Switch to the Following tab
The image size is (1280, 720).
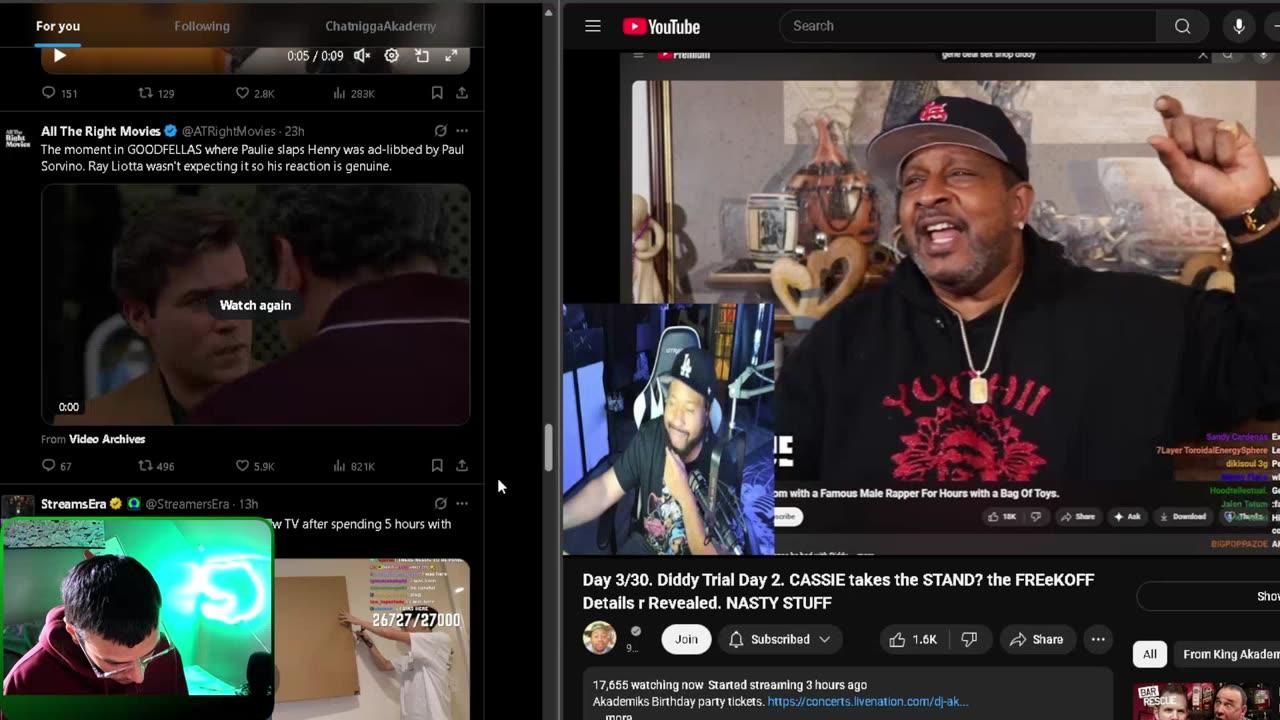[202, 26]
